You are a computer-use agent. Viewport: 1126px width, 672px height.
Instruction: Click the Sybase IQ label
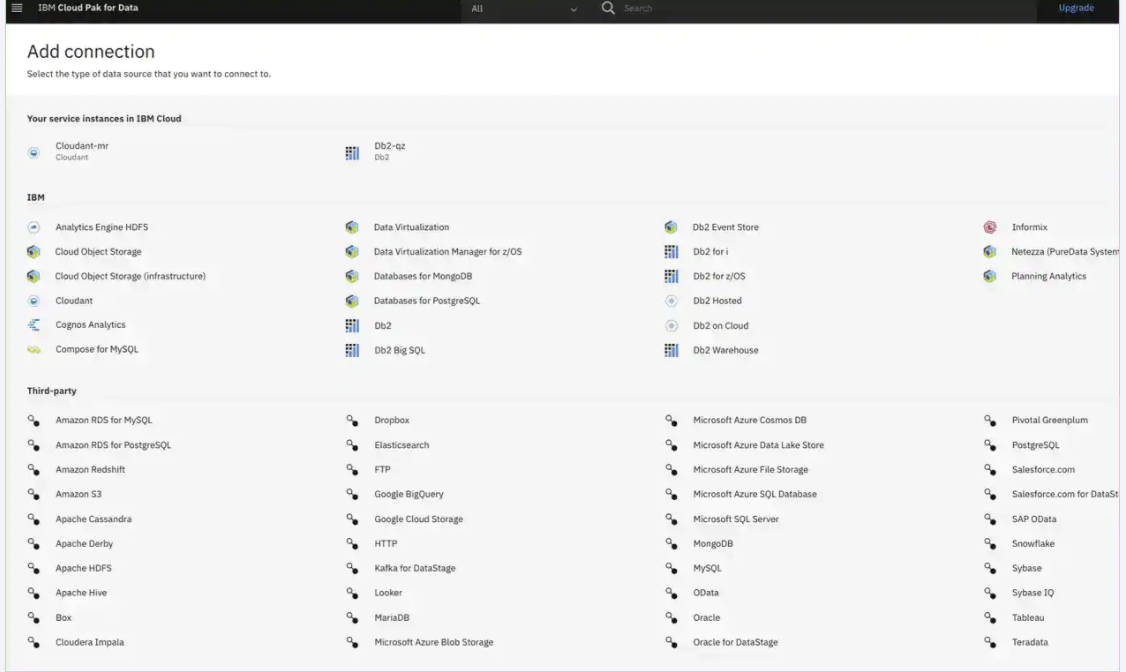click(x=1033, y=593)
